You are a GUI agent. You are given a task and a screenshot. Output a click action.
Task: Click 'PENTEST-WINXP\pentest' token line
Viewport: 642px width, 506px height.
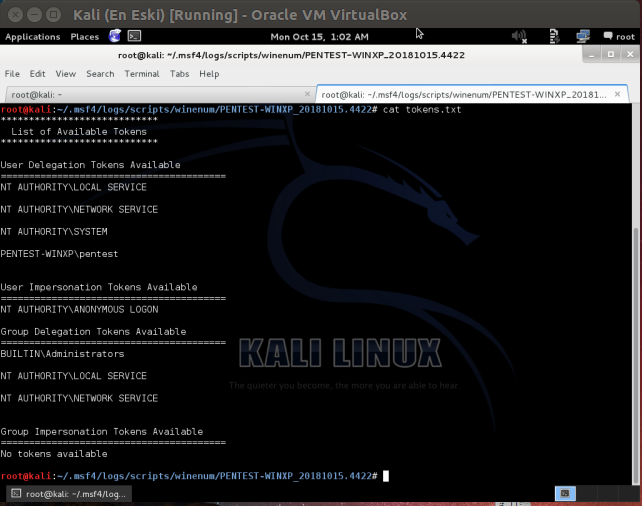coord(59,254)
